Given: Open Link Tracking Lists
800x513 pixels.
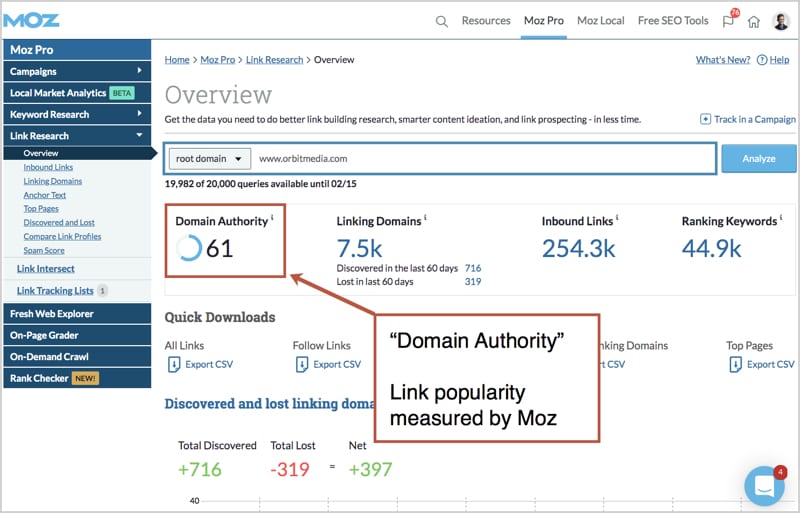Looking at the screenshot, I should pyautogui.click(x=55, y=290).
